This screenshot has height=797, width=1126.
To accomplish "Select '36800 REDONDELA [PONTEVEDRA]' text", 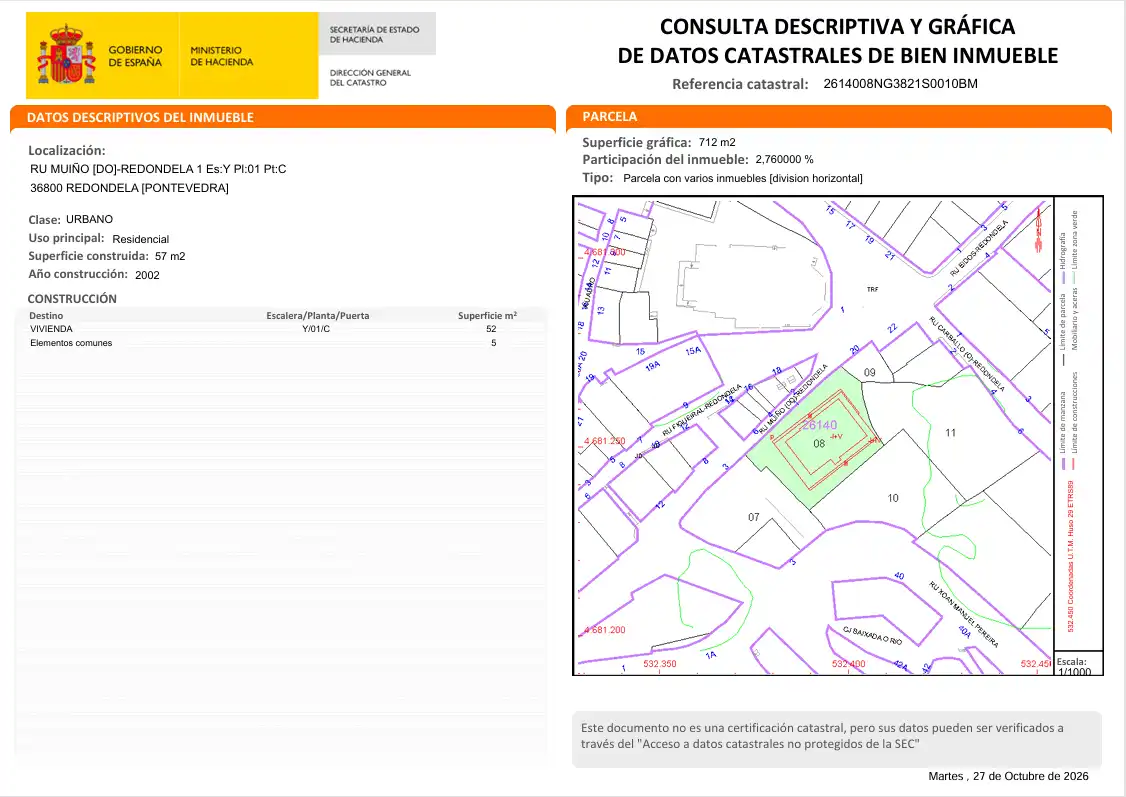I will click(129, 187).
